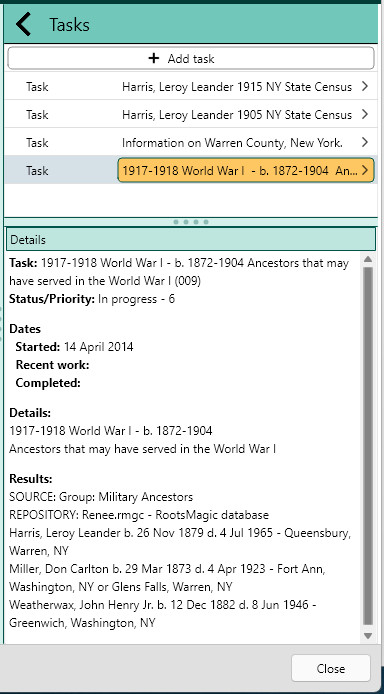
Task: Click the plus icon on Add task
Action: tap(154, 58)
